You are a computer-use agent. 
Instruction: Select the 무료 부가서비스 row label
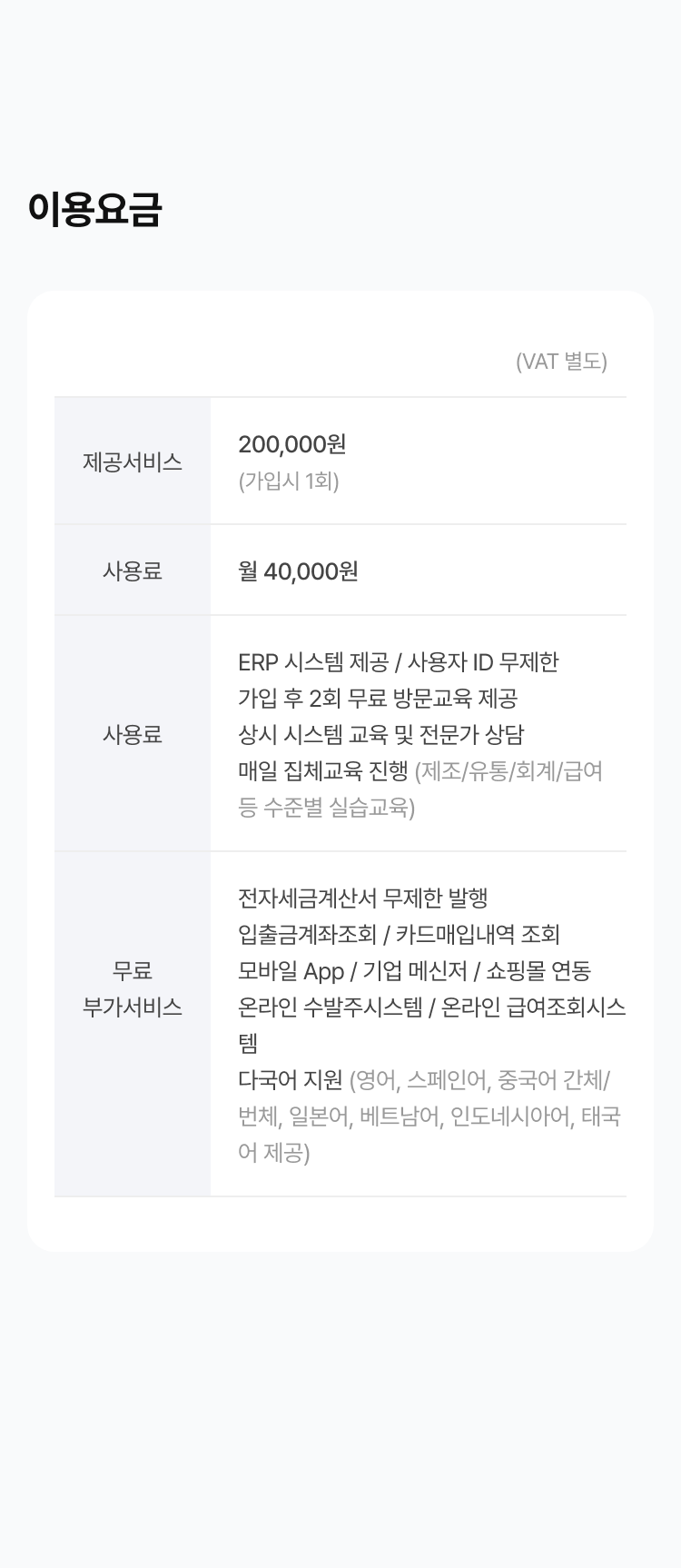click(133, 988)
